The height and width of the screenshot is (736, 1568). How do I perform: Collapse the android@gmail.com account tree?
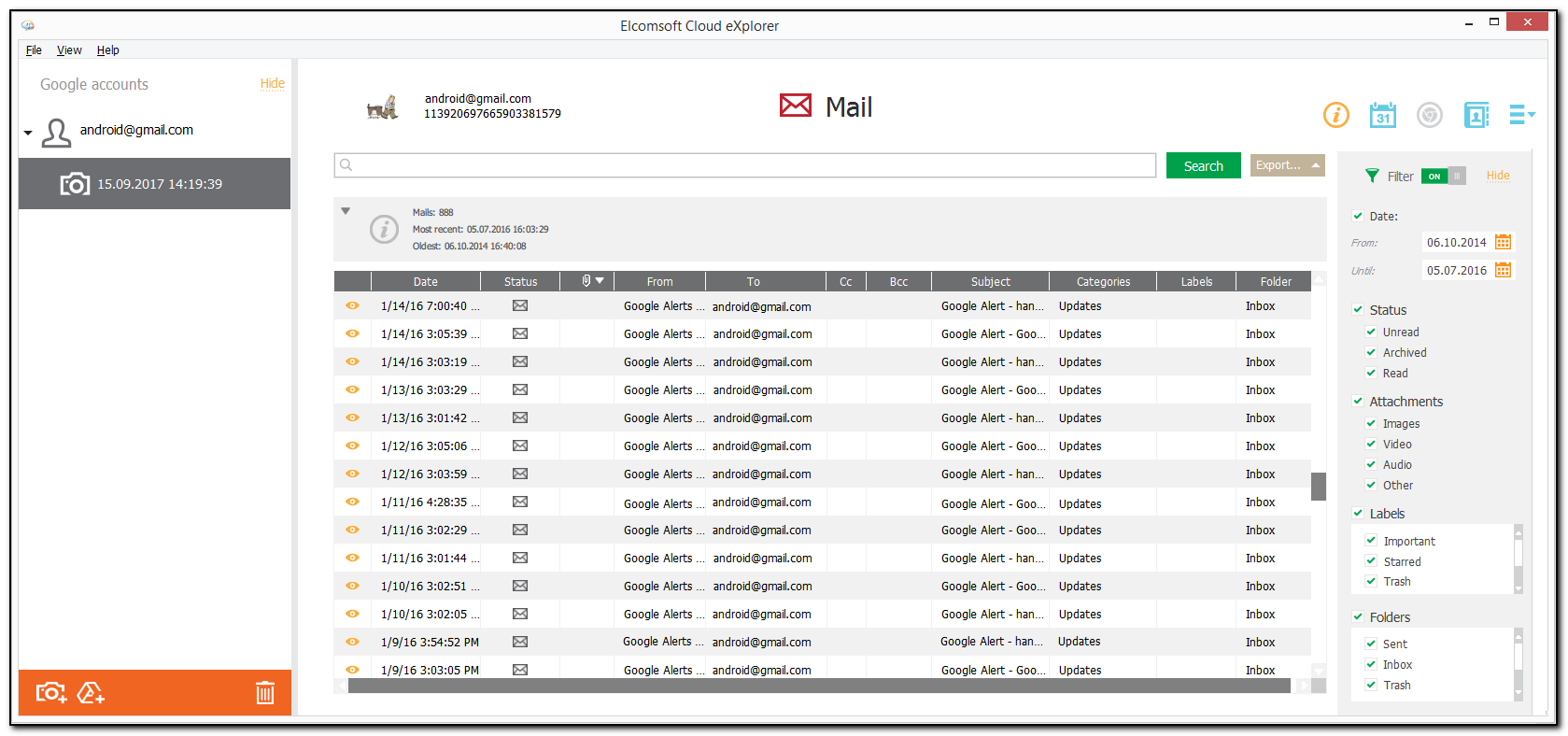coord(28,133)
